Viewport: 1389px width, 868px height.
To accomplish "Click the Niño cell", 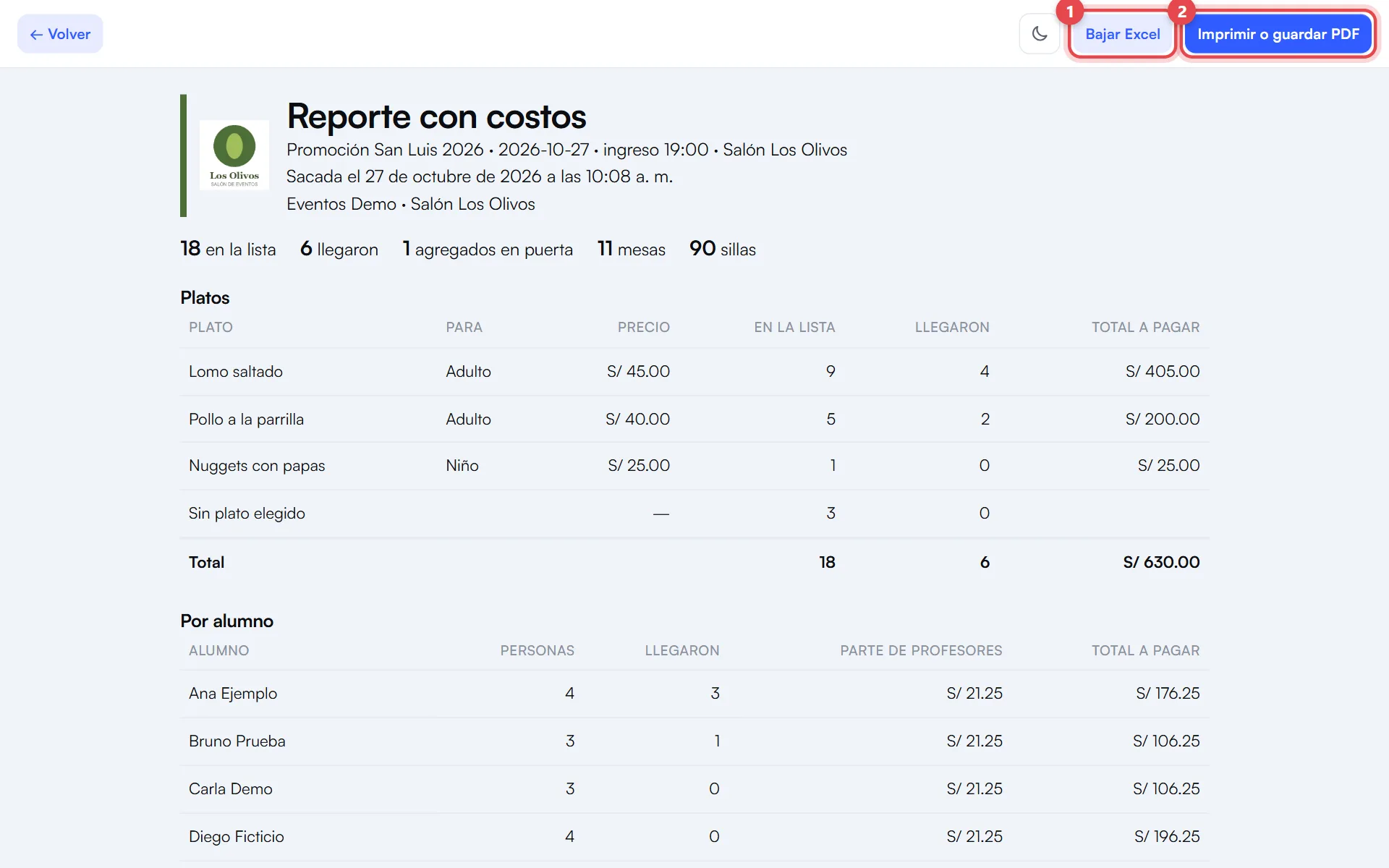I will pyautogui.click(x=462, y=466).
